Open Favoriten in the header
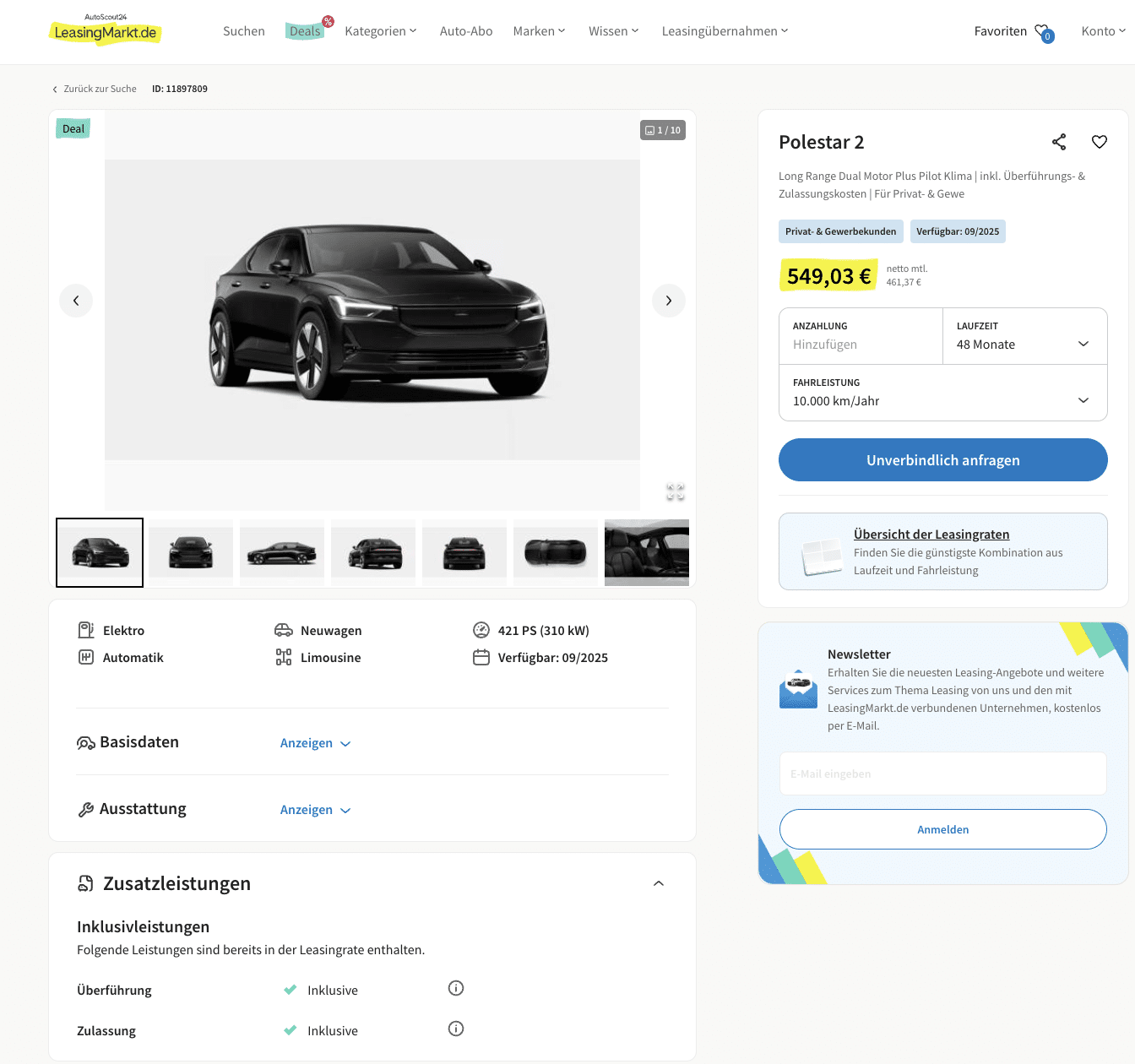1135x1064 pixels. click(1001, 31)
